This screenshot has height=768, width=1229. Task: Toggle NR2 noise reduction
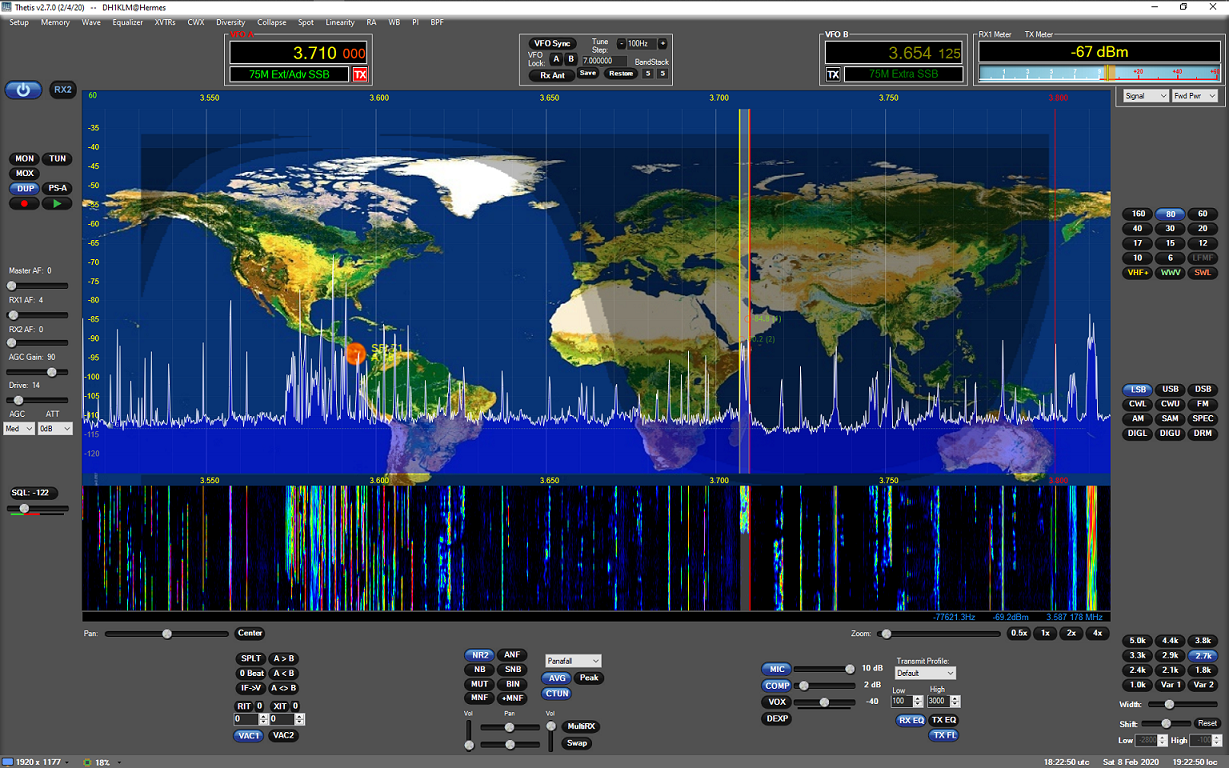tap(479, 655)
